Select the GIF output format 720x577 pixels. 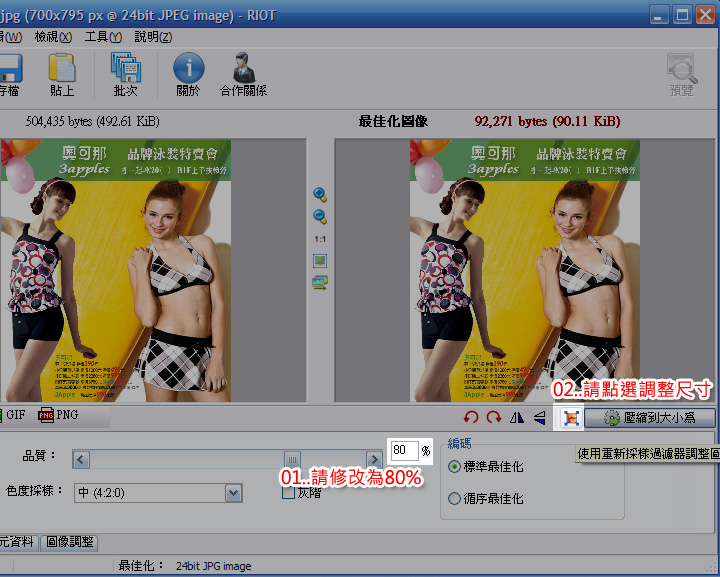point(12,415)
